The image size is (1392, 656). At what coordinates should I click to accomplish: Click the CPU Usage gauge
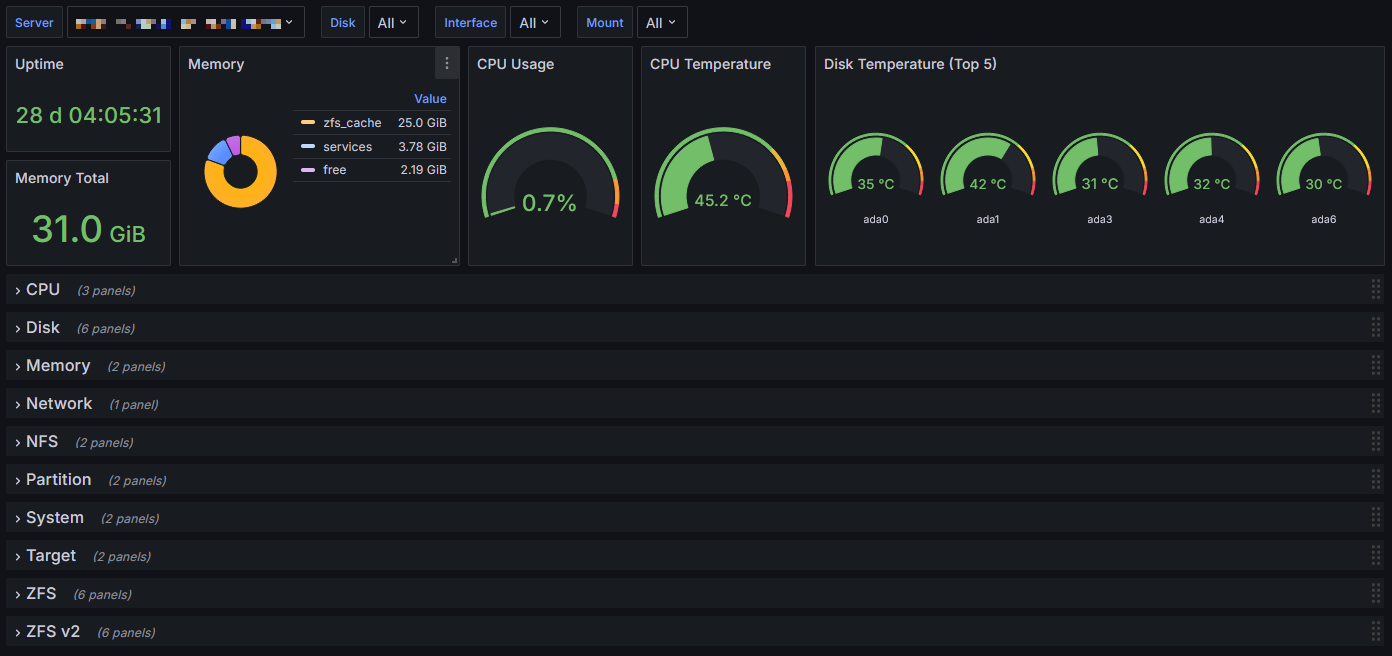[550, 172]
